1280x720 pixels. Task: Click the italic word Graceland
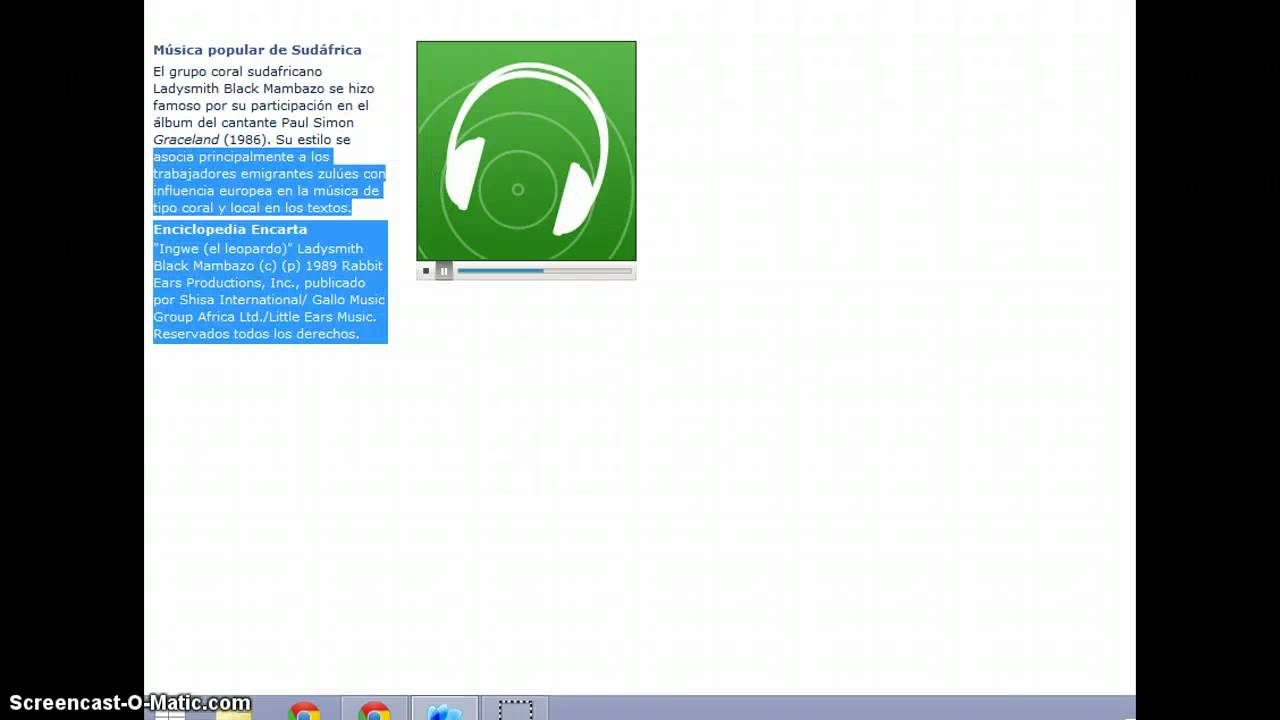pyautogui.click(x=186, y=140)
